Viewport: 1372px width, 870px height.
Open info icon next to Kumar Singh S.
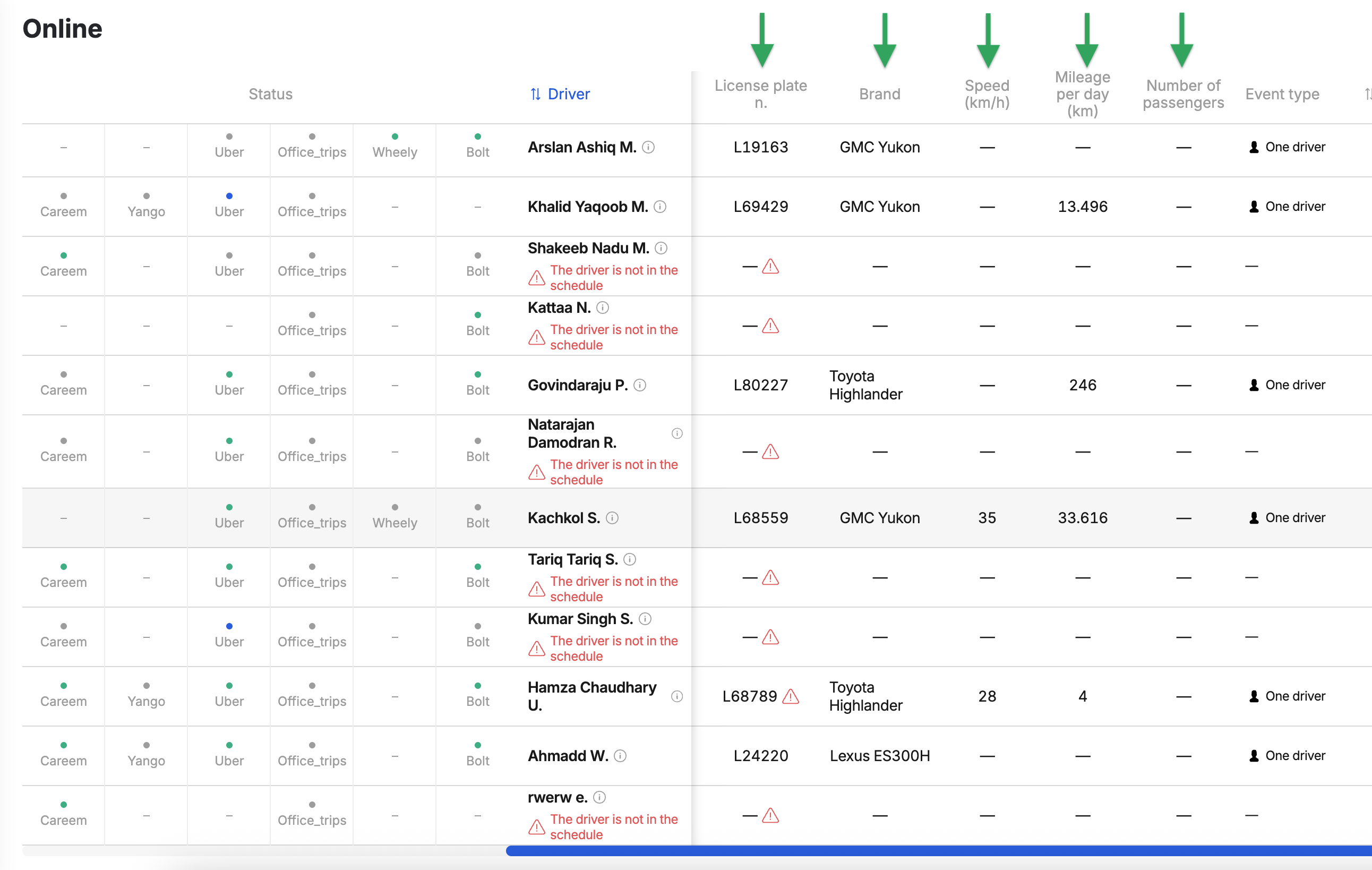click(645, 619)
